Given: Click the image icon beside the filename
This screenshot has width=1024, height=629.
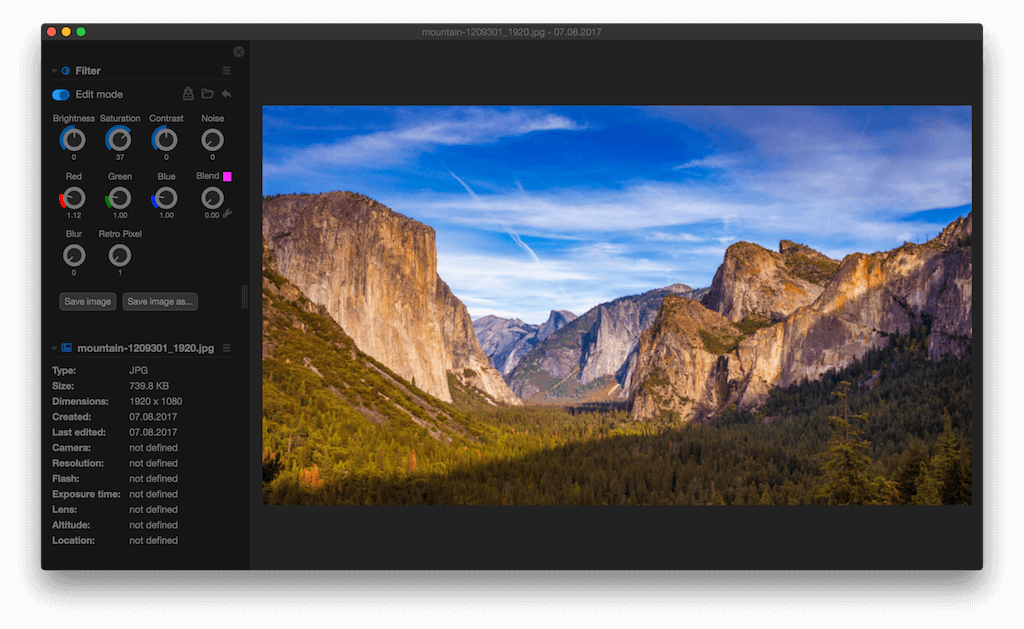Looking at the screenshot, I should (x=66, y=349).
